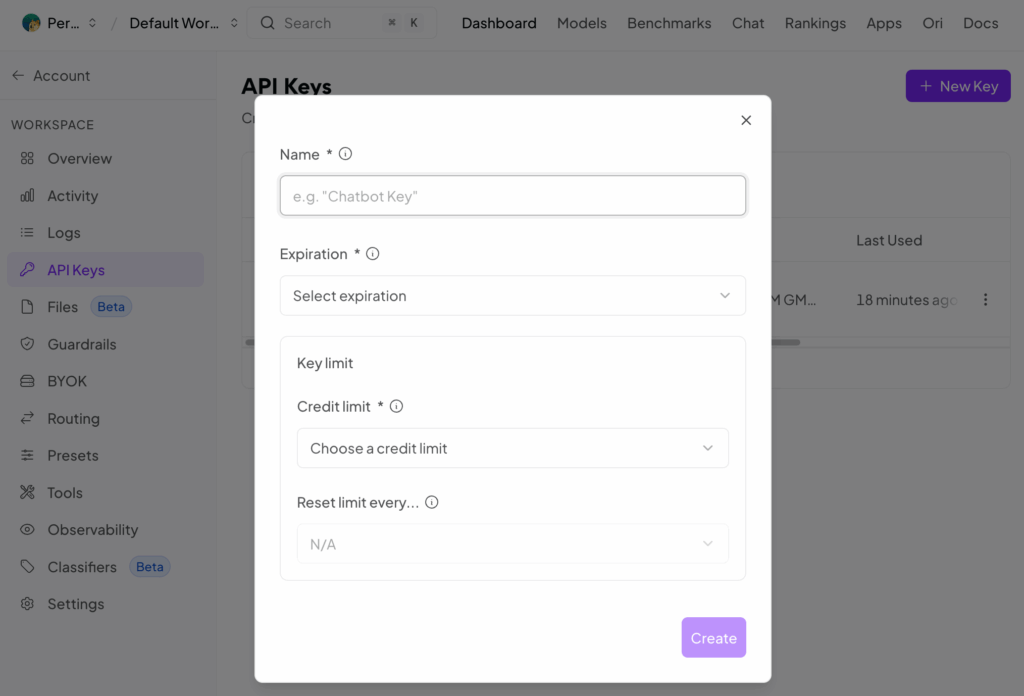The height and width of the screenshot is (696, 1024).
Task: Click the Overview grid icon
Action: (27, 158)
